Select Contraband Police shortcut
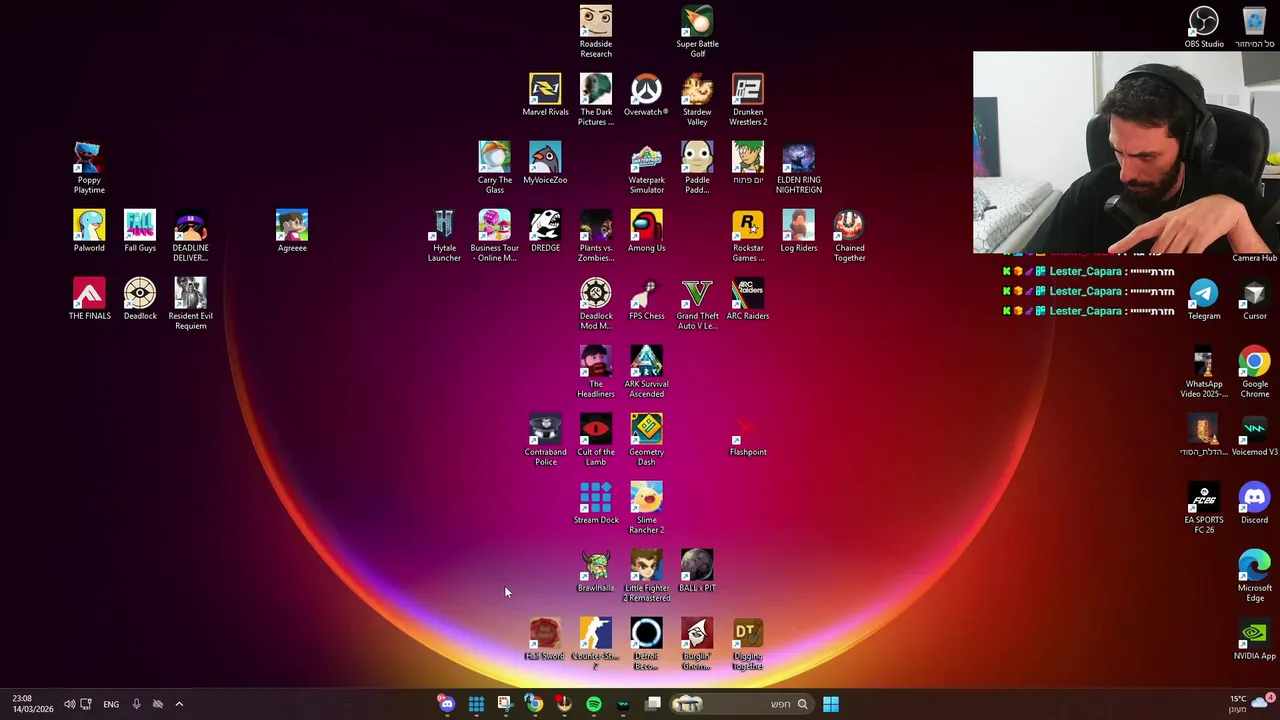Viewport: 1280px width, 720px height. pos(545,439)
